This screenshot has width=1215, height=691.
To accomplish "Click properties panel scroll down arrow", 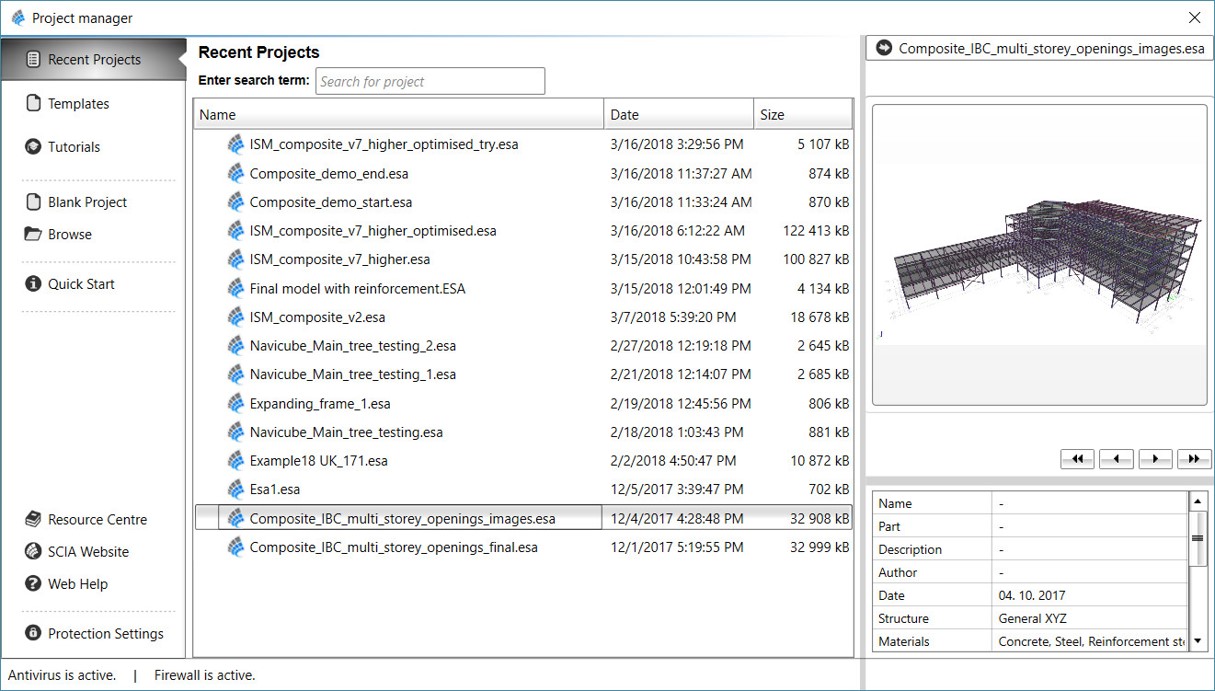I will pyautogui.click(x=1198, y=642).
